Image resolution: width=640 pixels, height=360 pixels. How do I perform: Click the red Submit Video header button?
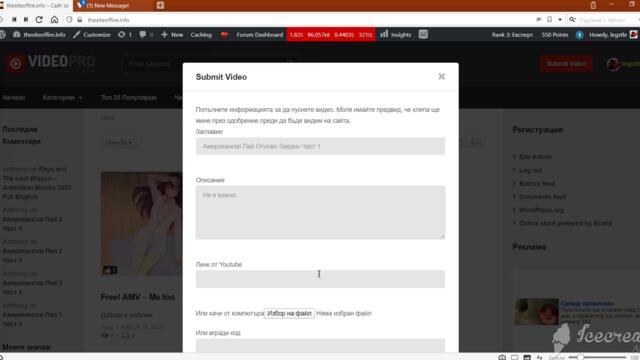[566, 64]
